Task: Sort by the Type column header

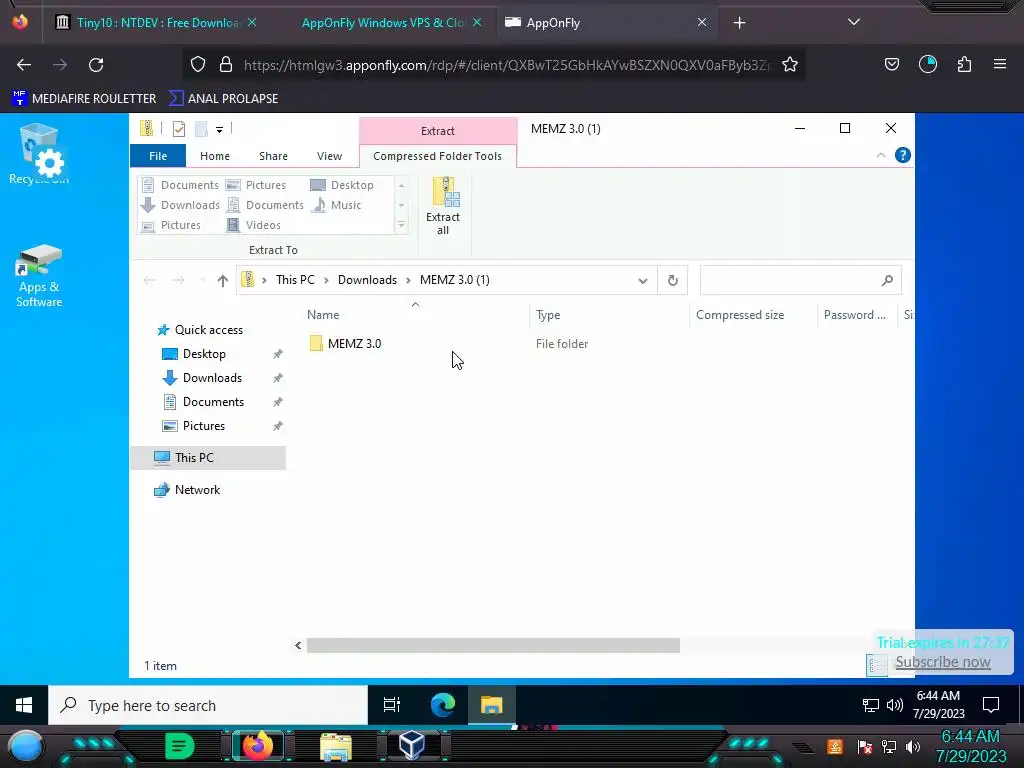Action: click(x=548, y=315)
